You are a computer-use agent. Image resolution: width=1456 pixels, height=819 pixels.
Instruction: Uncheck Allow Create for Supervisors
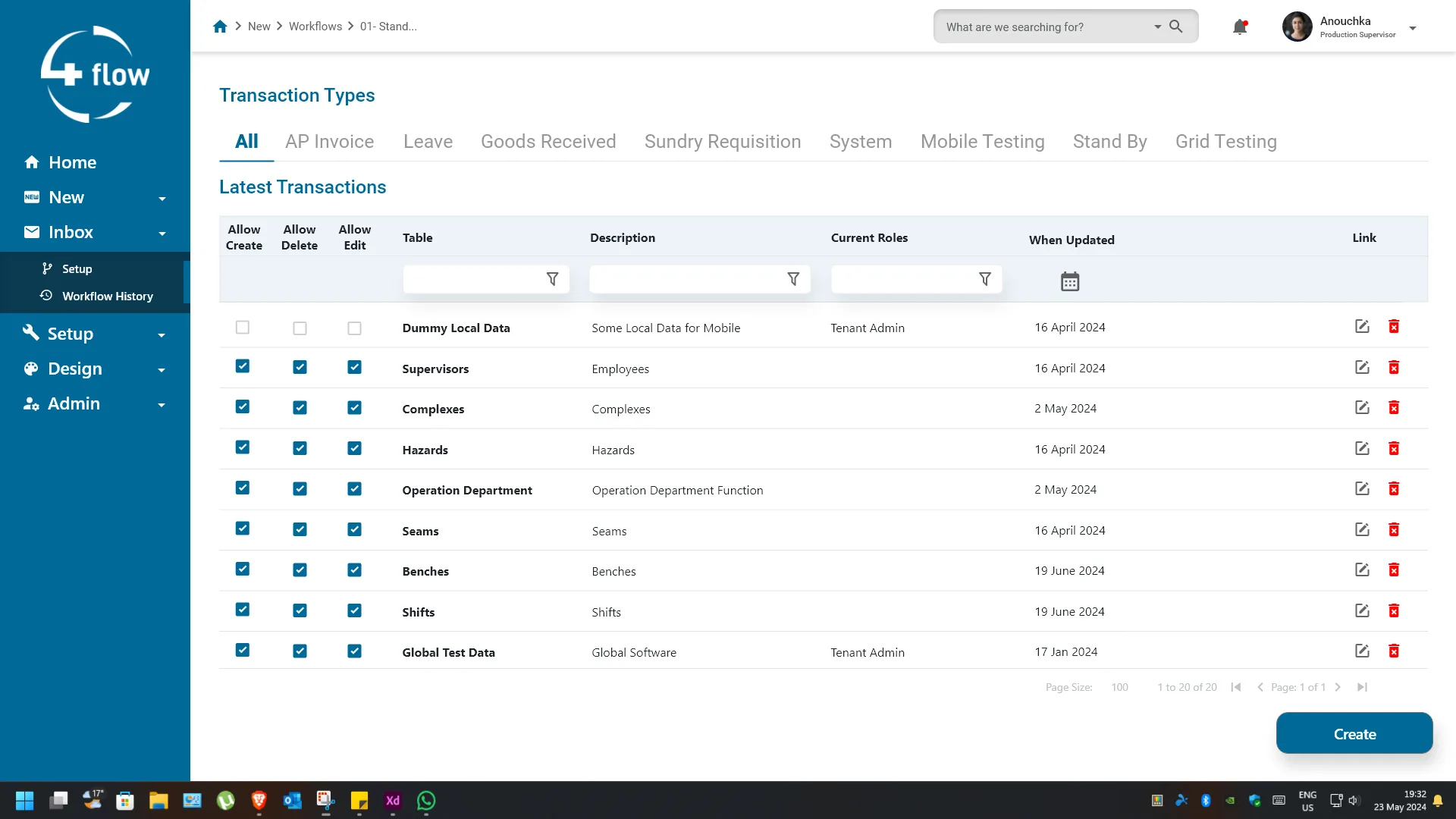[243, 366]
